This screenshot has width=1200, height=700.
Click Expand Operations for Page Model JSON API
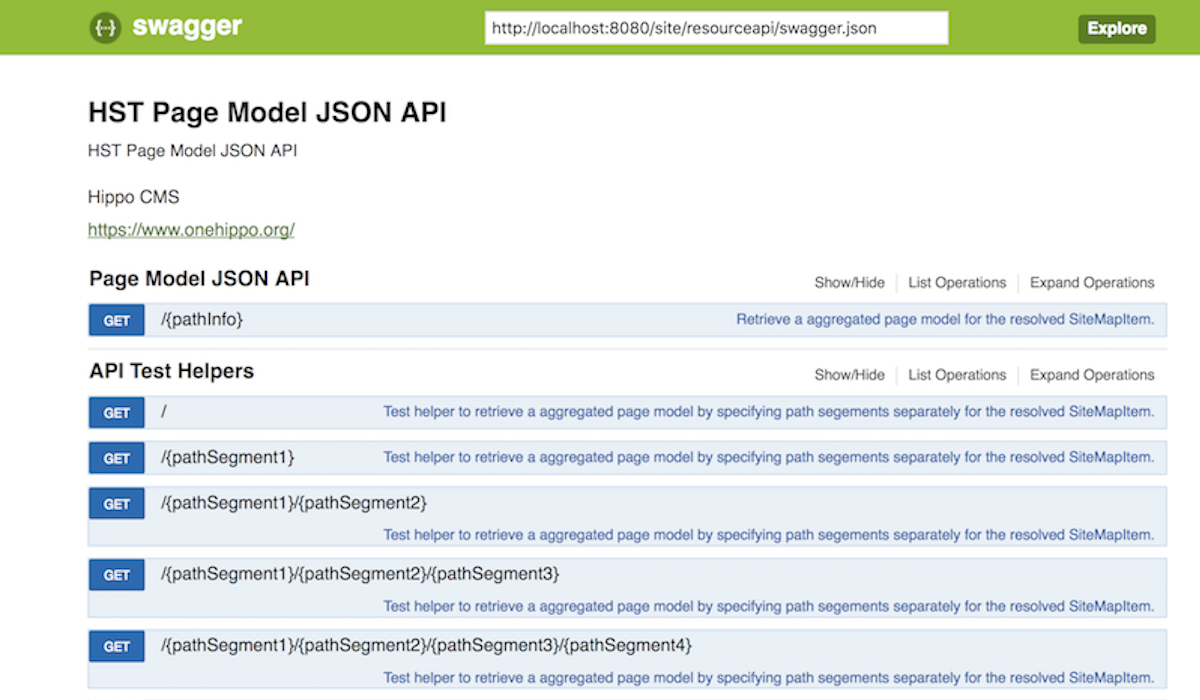coord(1092,283)
